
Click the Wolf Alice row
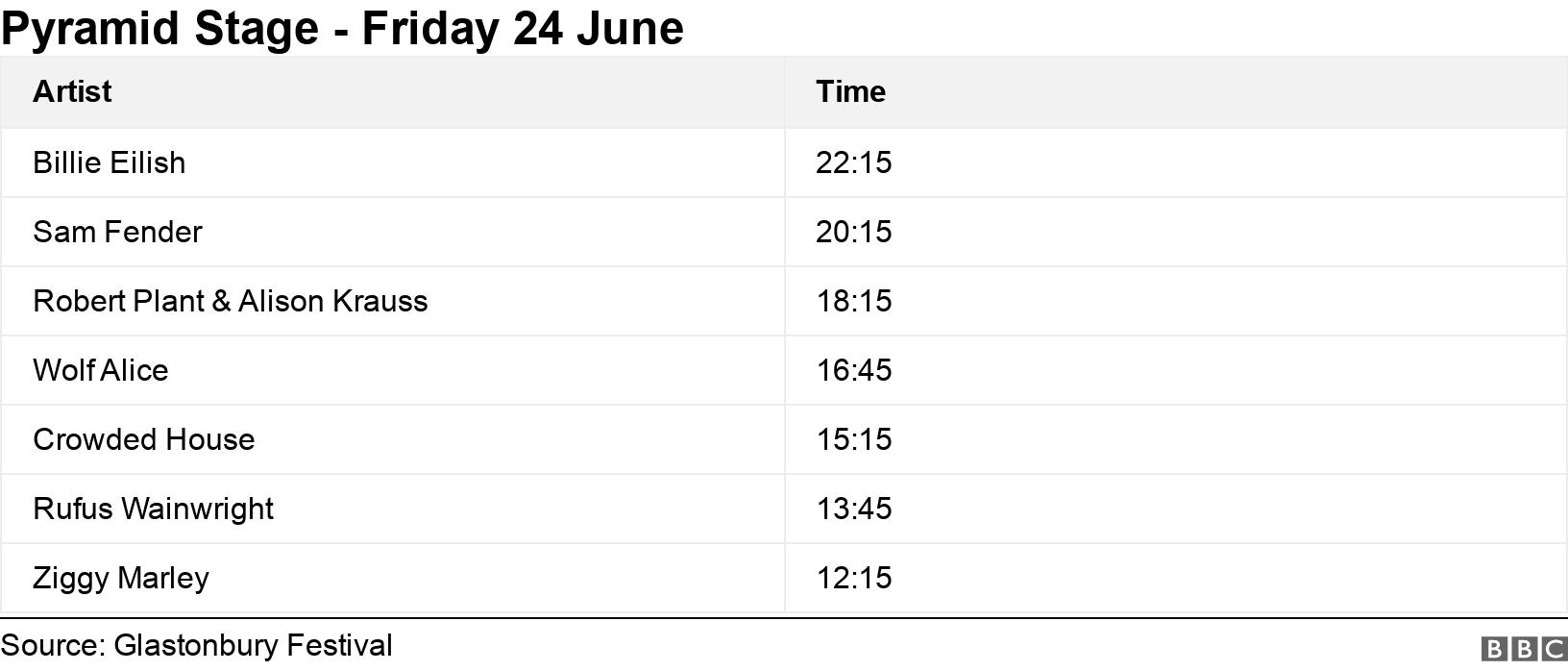[x=784, y=370]
